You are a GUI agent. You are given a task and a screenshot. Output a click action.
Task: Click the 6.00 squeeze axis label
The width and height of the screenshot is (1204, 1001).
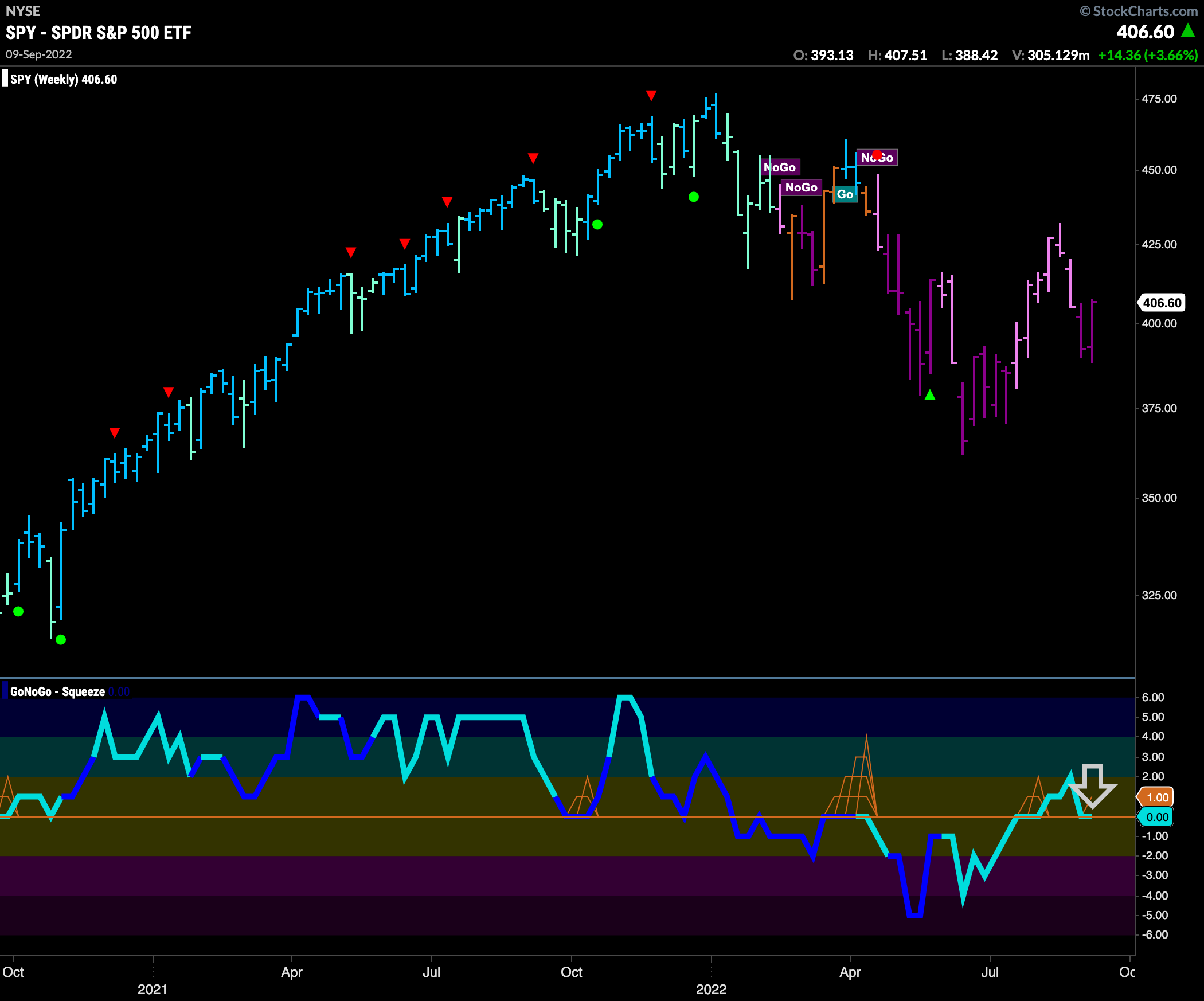1153,697
